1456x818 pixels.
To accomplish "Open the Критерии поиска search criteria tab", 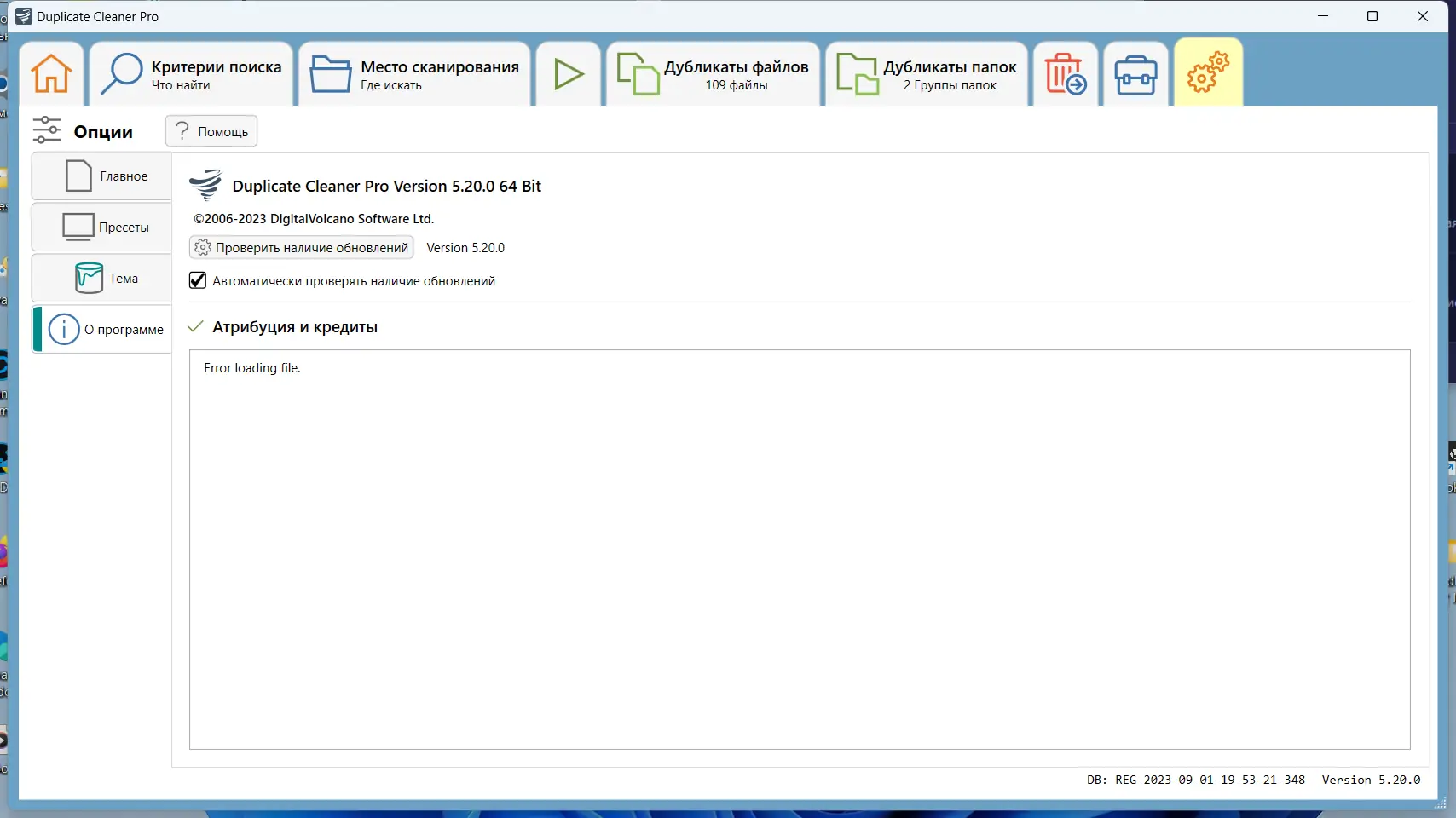I will pos(191,74).
